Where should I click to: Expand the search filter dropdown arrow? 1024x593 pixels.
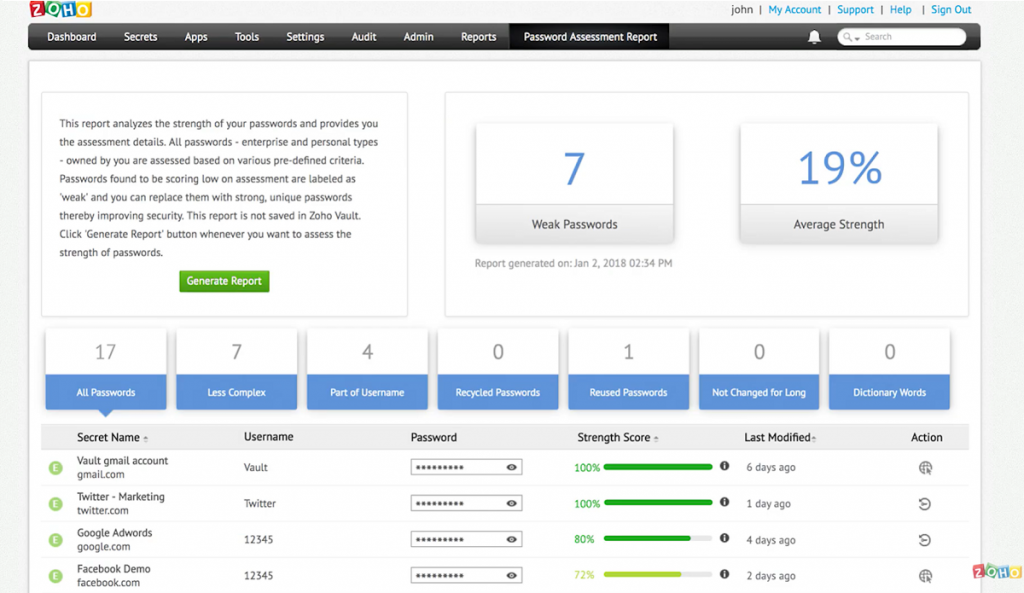click(x=853, y=38)
